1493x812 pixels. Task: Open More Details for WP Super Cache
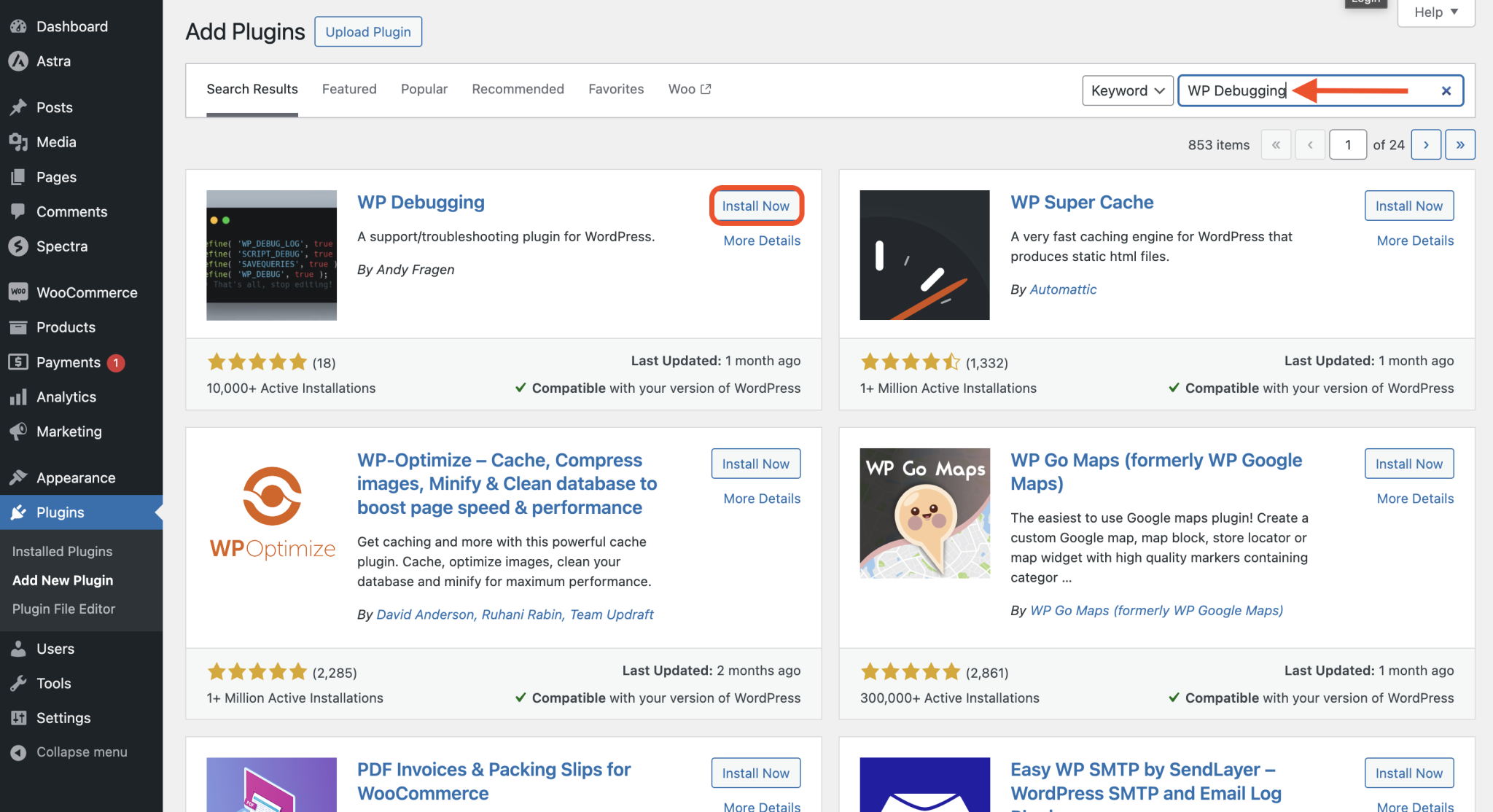click(1414, 241)
